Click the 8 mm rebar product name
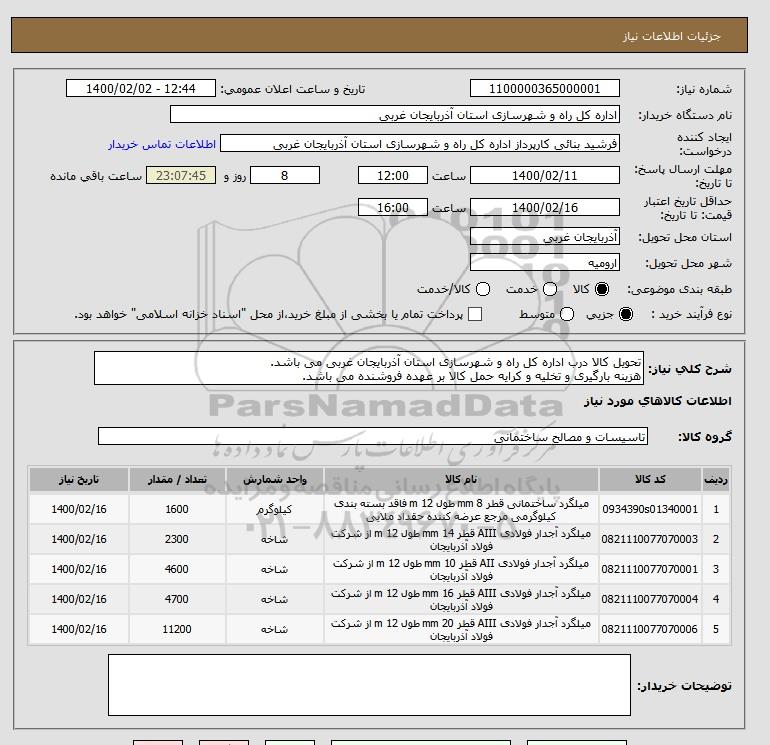 pos(461,510)
